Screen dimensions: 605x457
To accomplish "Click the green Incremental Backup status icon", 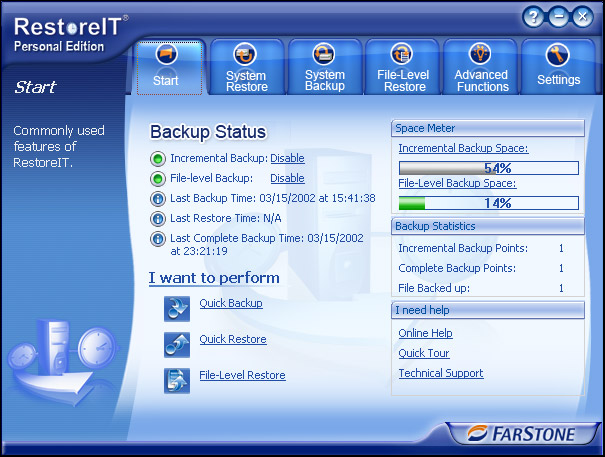I will 158,158.
